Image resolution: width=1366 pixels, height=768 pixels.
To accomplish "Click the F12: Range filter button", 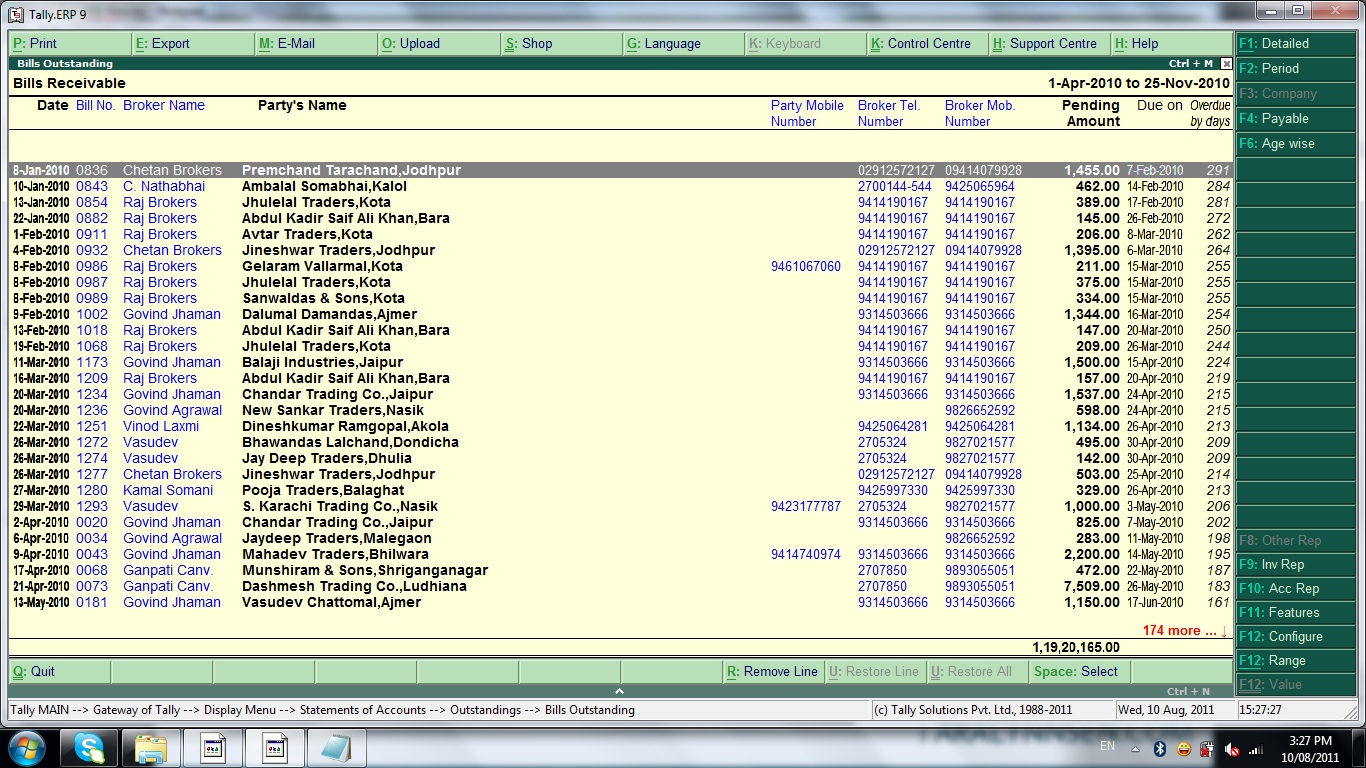I will tap(1296, 661).
